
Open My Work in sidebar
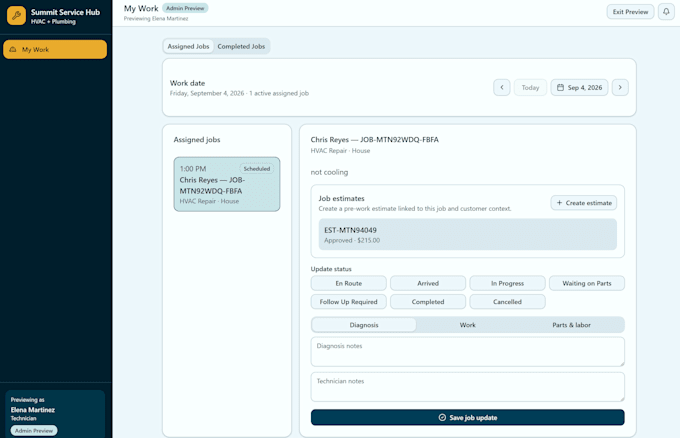tap(55, 49)
